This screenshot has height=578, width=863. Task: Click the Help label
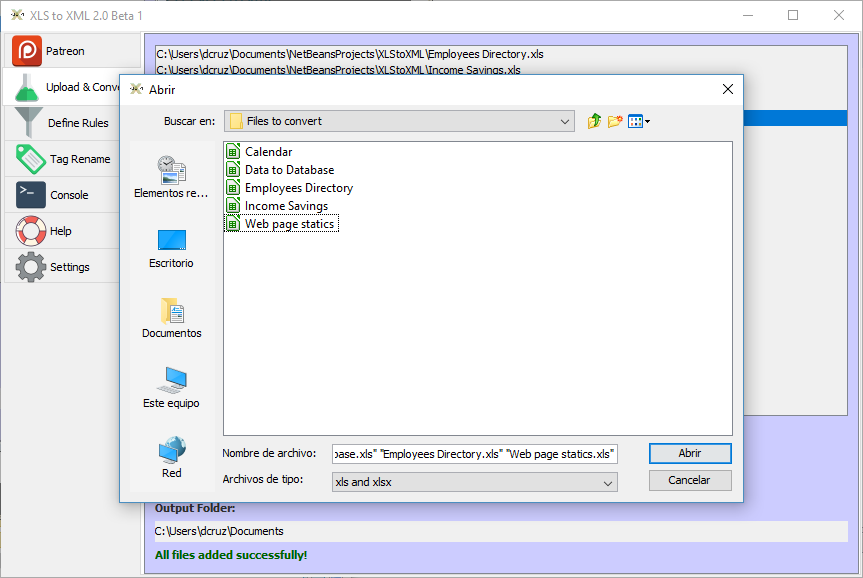click(x=61, y=231)
